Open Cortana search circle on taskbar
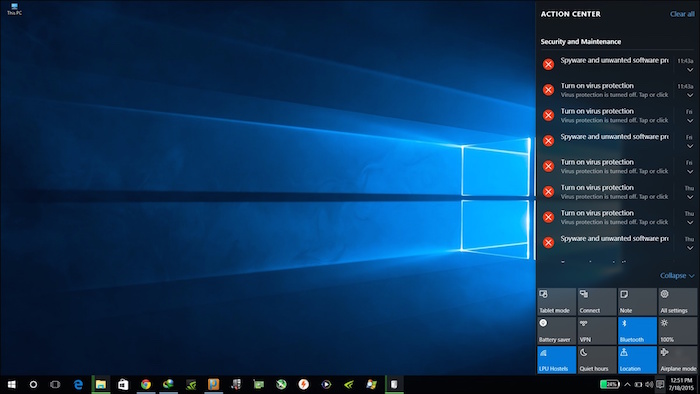The width and height of the screenshot is (700, 394). click(33, 384)
